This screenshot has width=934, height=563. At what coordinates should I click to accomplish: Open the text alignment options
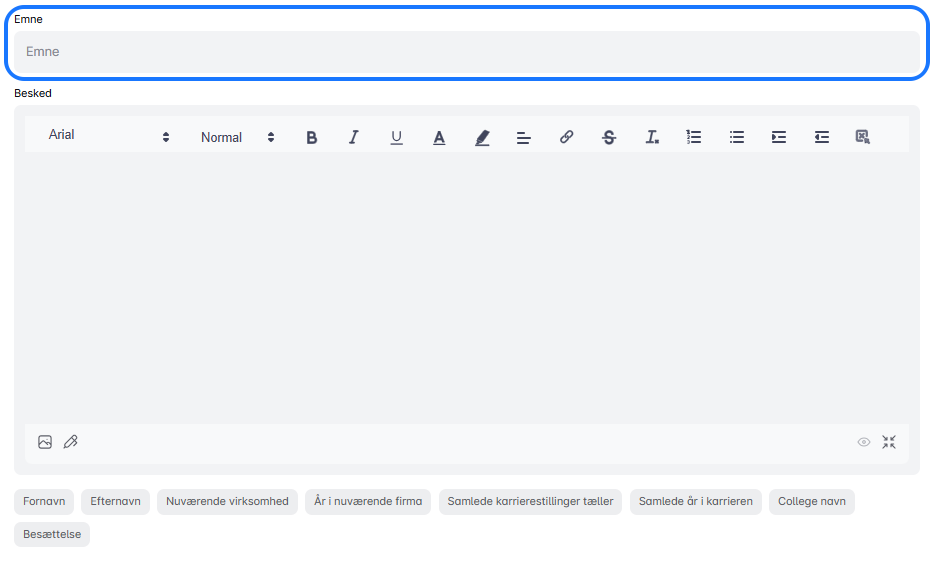click(x=523, y=138)
